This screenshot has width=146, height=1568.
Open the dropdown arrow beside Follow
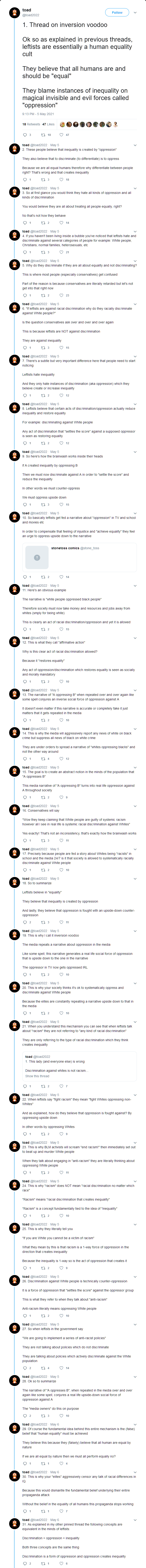[x=135, y=12]
